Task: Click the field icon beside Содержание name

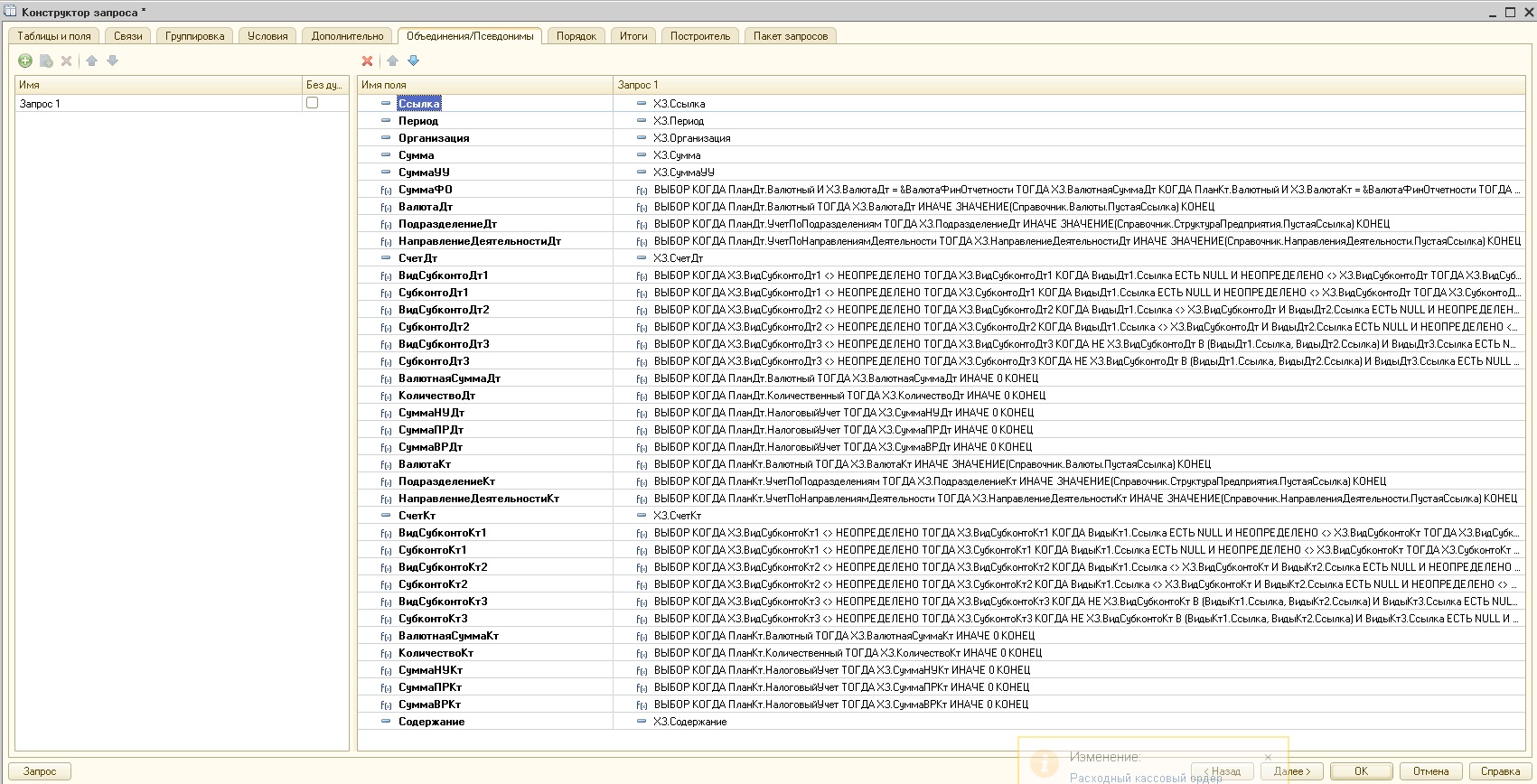Action: coord(386,722)
